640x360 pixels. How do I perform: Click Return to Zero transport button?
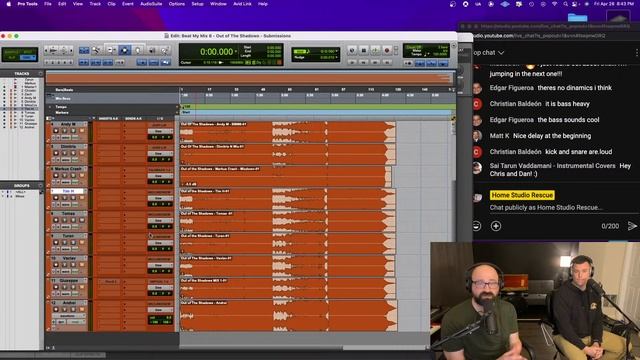(353, 62)
